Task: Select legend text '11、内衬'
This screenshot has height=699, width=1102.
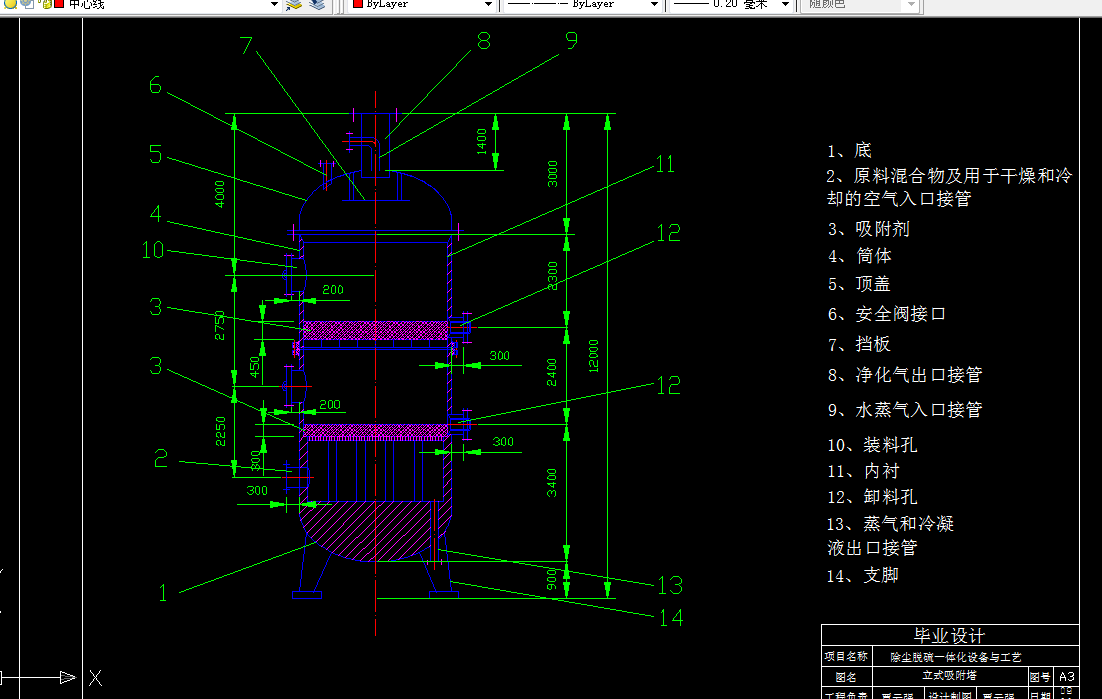Action: tap(864, 471)
